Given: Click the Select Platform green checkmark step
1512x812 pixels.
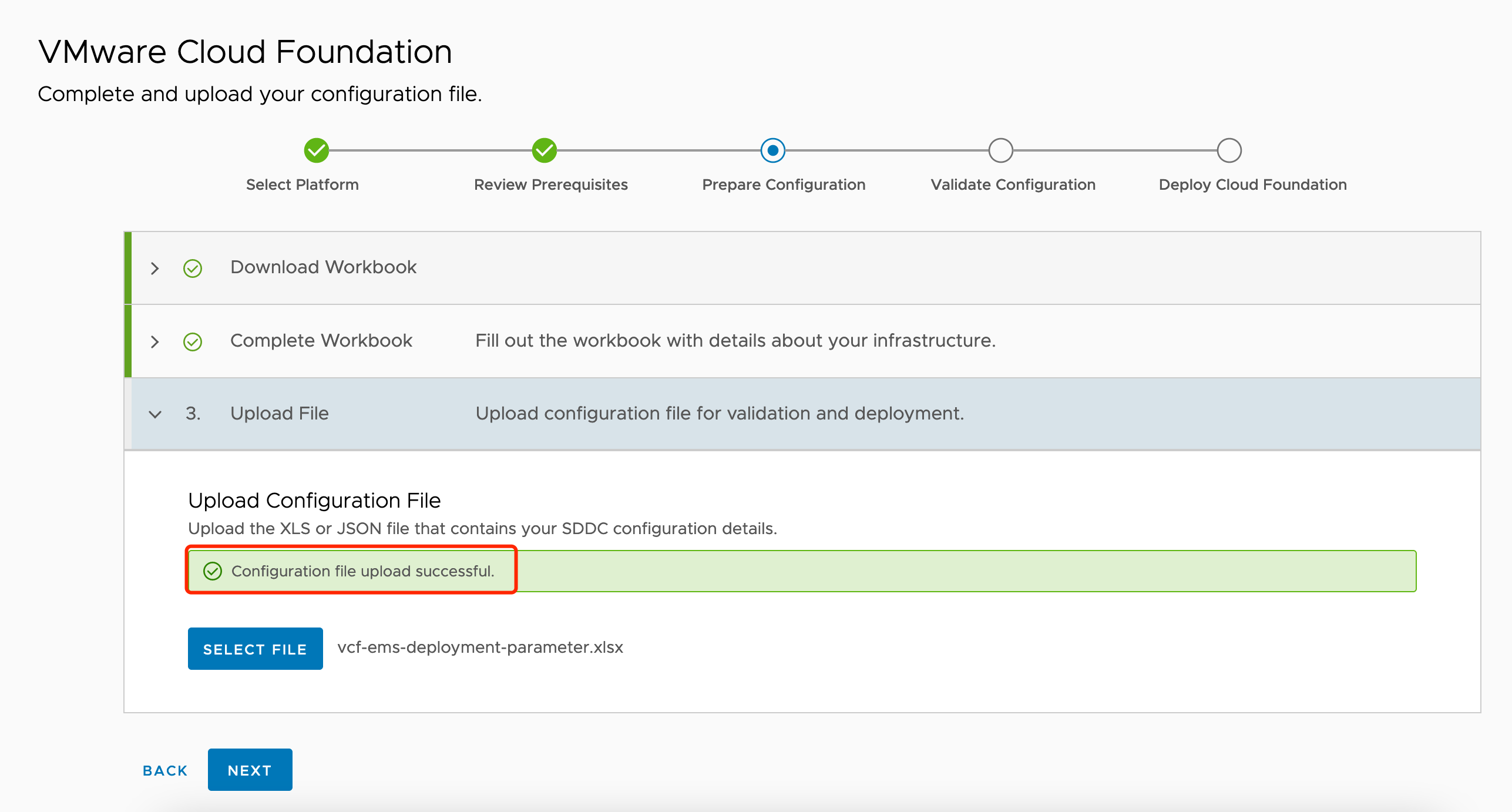Looking at the screenshot, I should coord(317,150).
